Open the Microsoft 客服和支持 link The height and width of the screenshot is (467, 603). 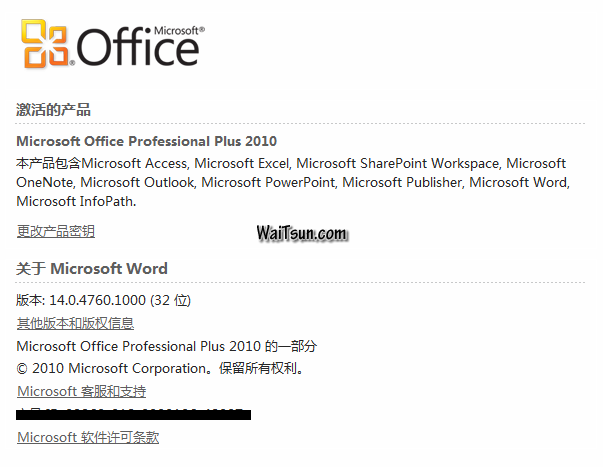coord(81,391)
